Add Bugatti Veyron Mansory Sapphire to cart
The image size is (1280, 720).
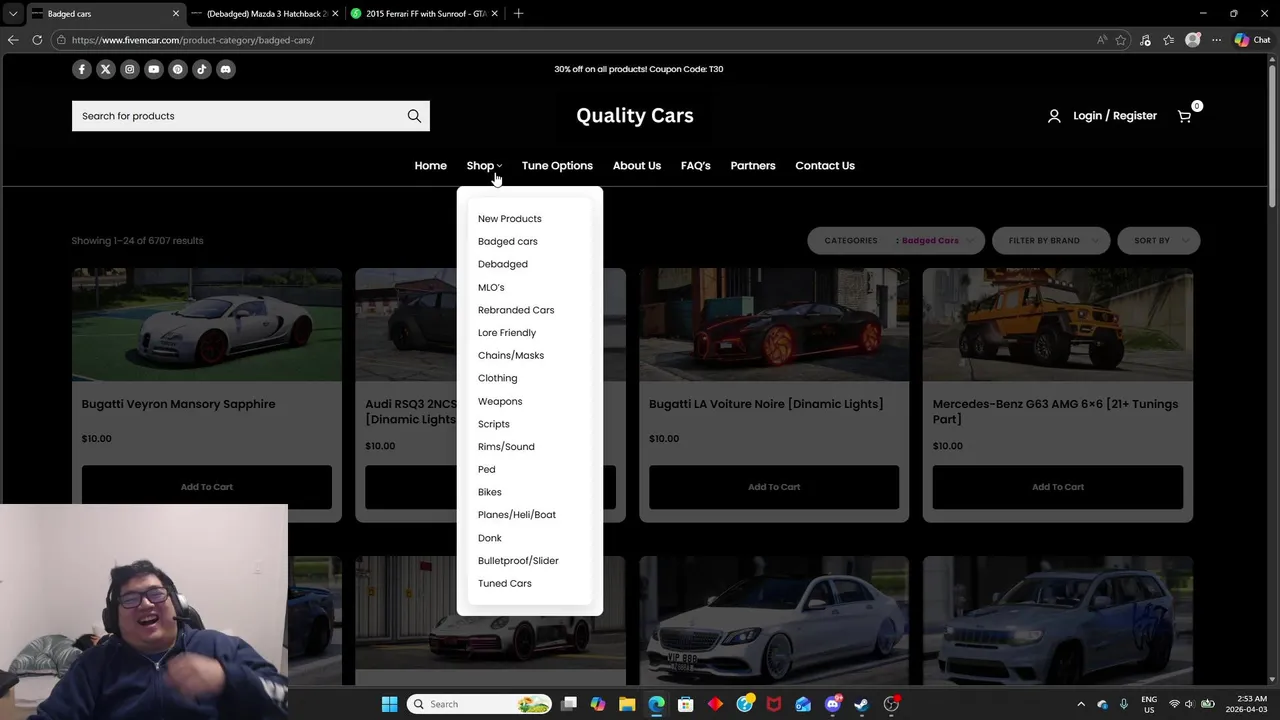207,487
